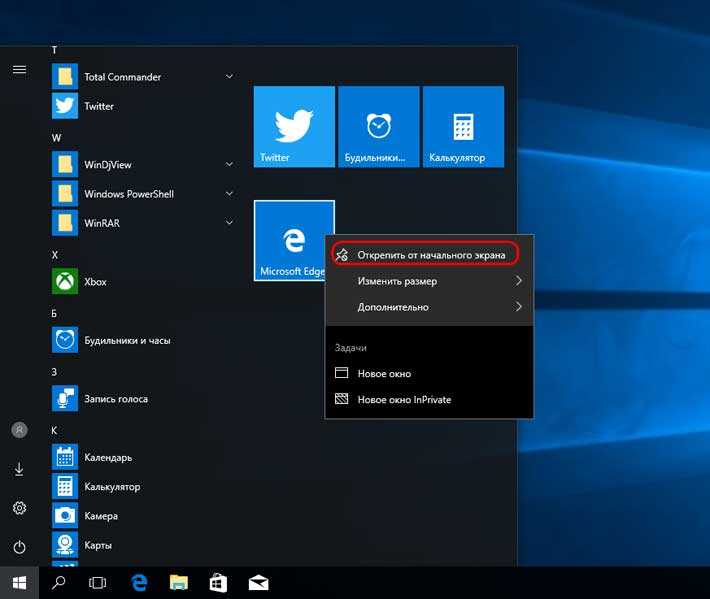Screen dimensions: 710x599
Task: Launch Twitter from the app list icon
Action: pyautogui.click(x=65, y=106)
